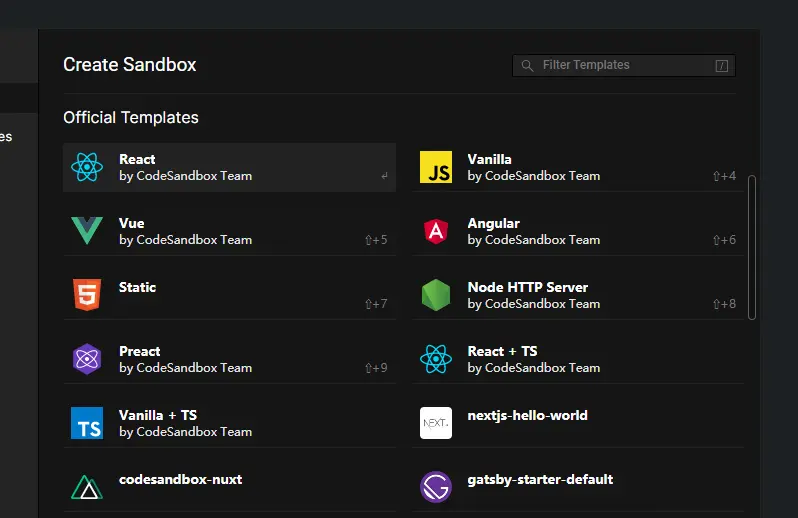Image resolution: width=798 pixels, height=518 pixels.
Task: Click the Nuxt mountain logo icon
Action: (x=87, y=487)
